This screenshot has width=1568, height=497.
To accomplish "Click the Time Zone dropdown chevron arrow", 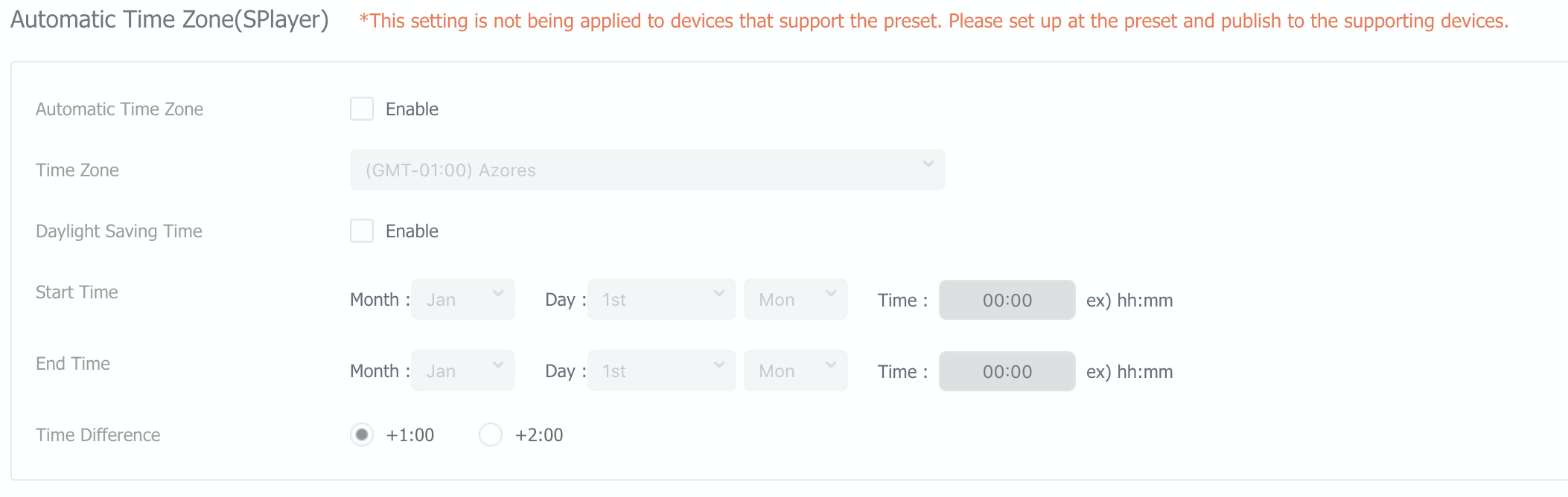I will point(928,164).
